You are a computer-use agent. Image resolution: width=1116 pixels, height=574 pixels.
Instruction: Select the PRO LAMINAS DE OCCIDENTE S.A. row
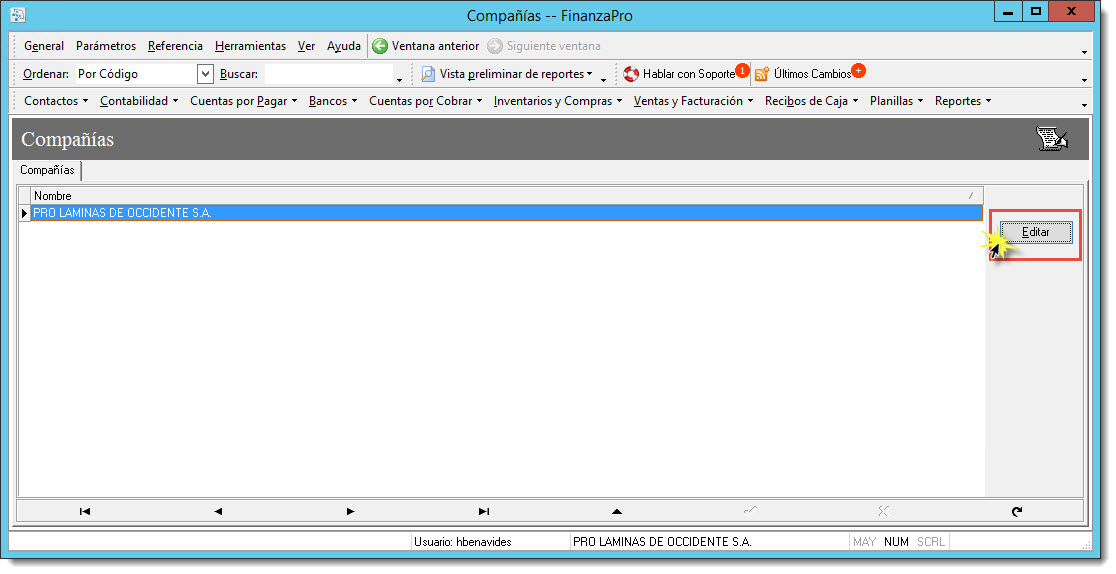pos(507,213)
